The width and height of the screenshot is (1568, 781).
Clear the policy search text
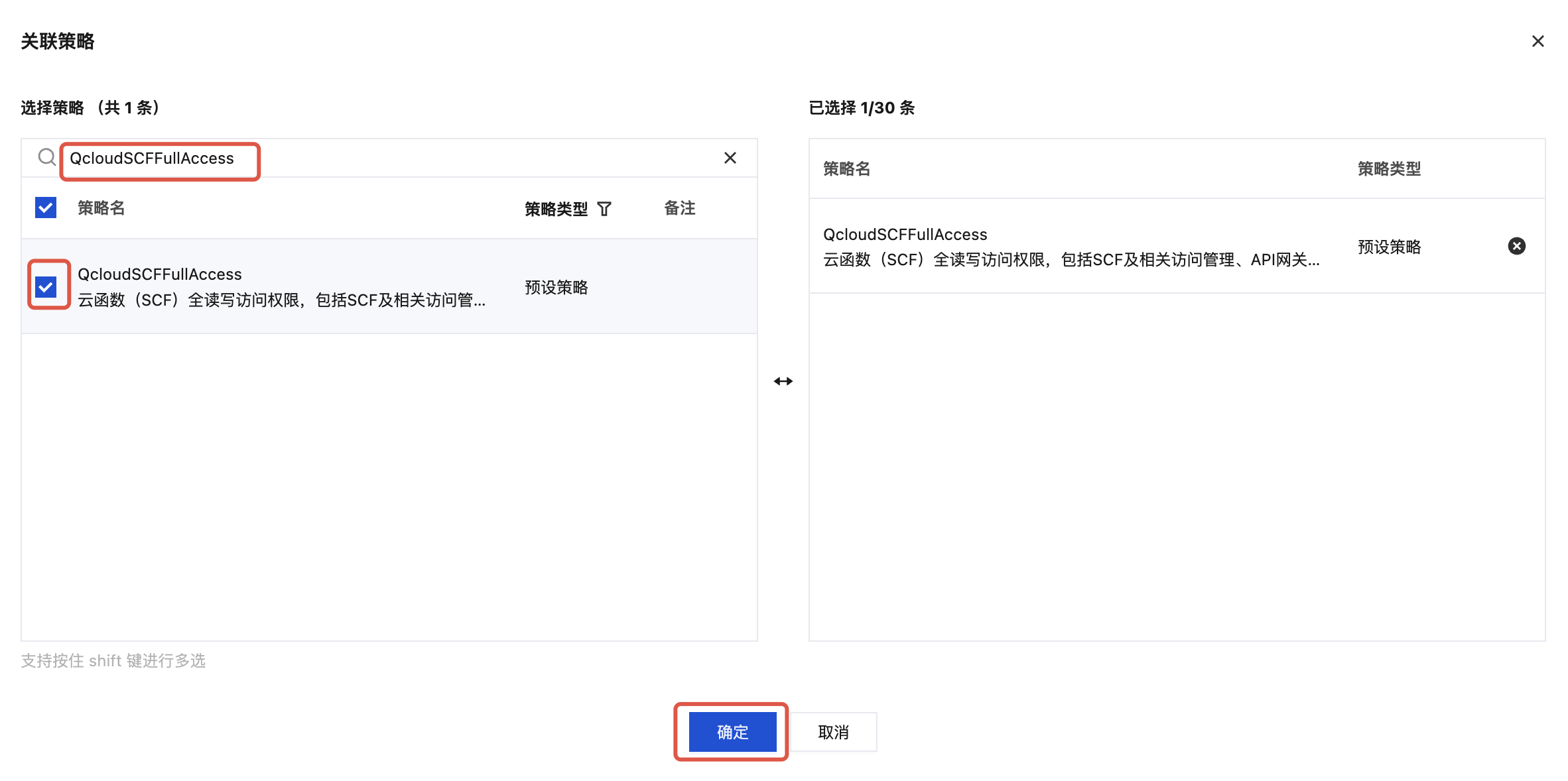pos(730,158)
